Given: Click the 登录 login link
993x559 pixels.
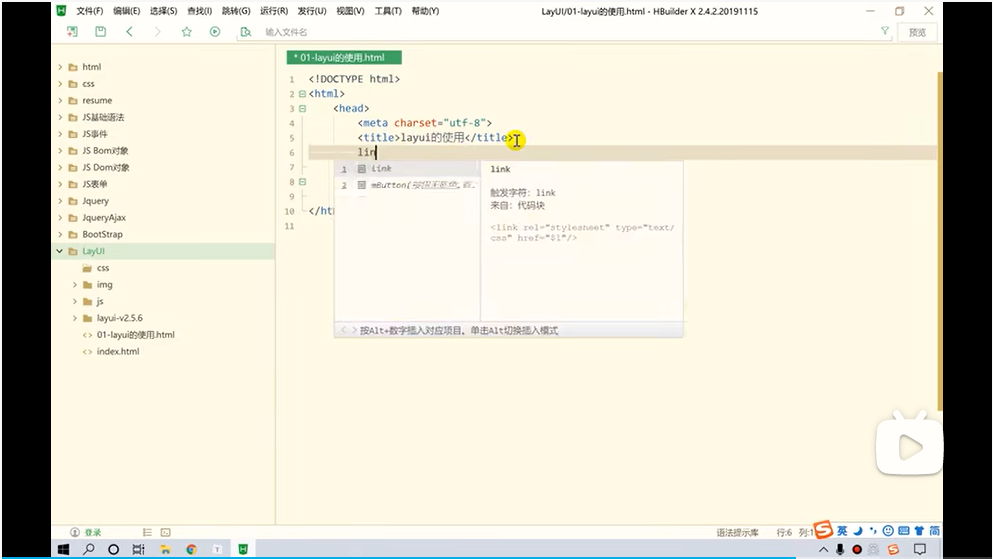Looking at the screenshot, I should click(x=93, y=532).
